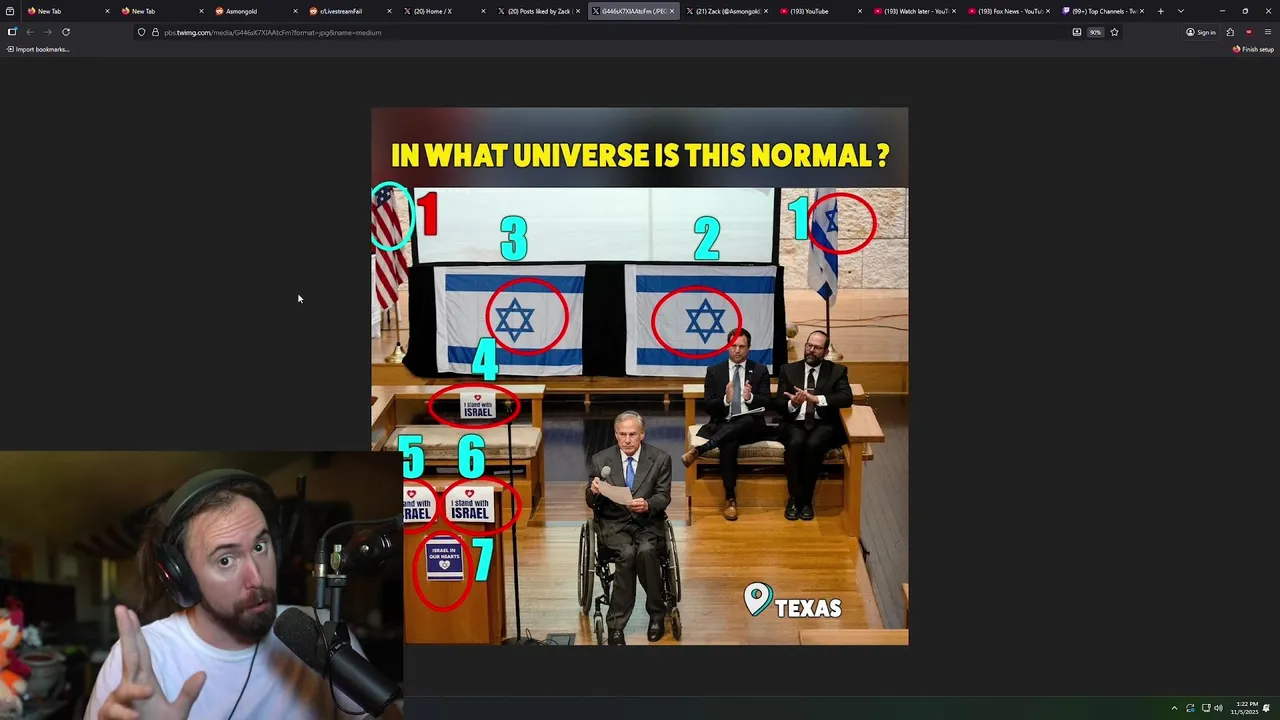The image size is (1280, 720).
Task: Expand the list all tabs chevron
Action: pyautogui.click(x=1181, y=11)
